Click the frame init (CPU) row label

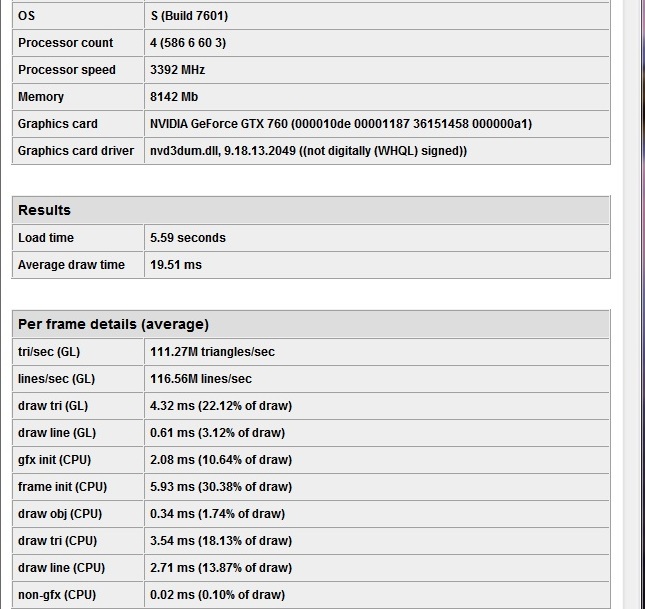(62, 487)
